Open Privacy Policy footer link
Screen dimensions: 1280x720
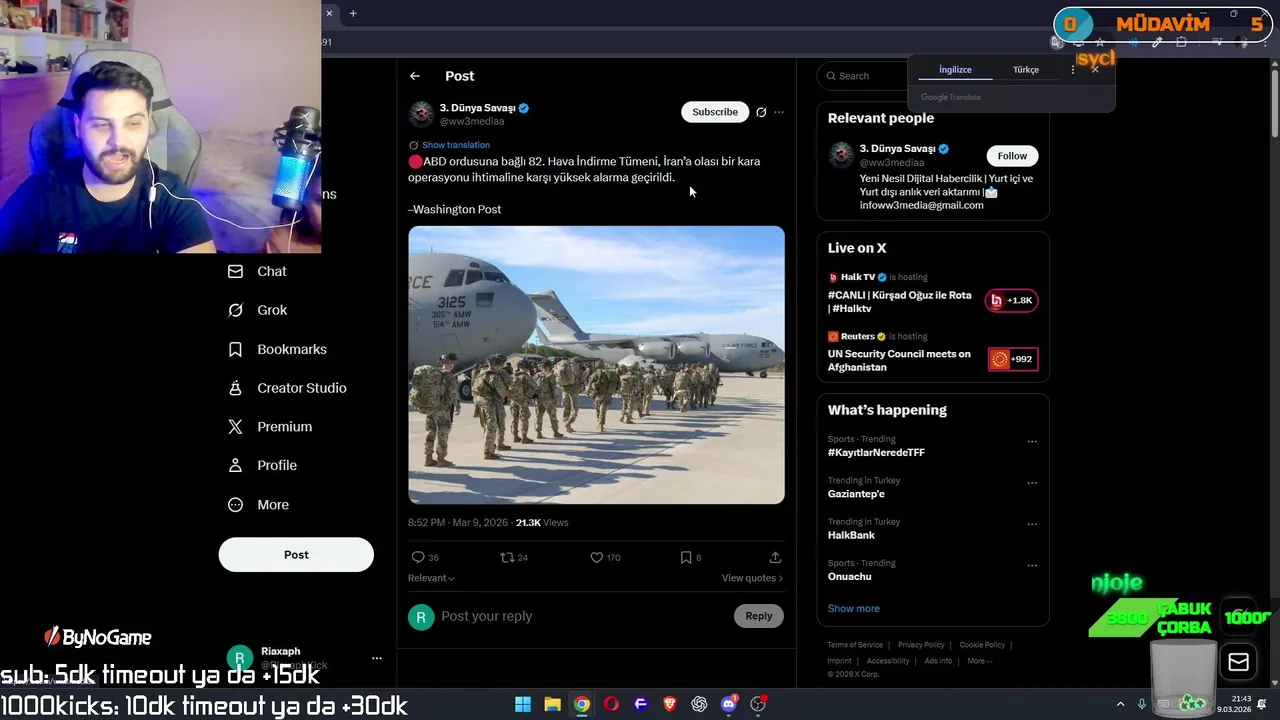point(921,645)
